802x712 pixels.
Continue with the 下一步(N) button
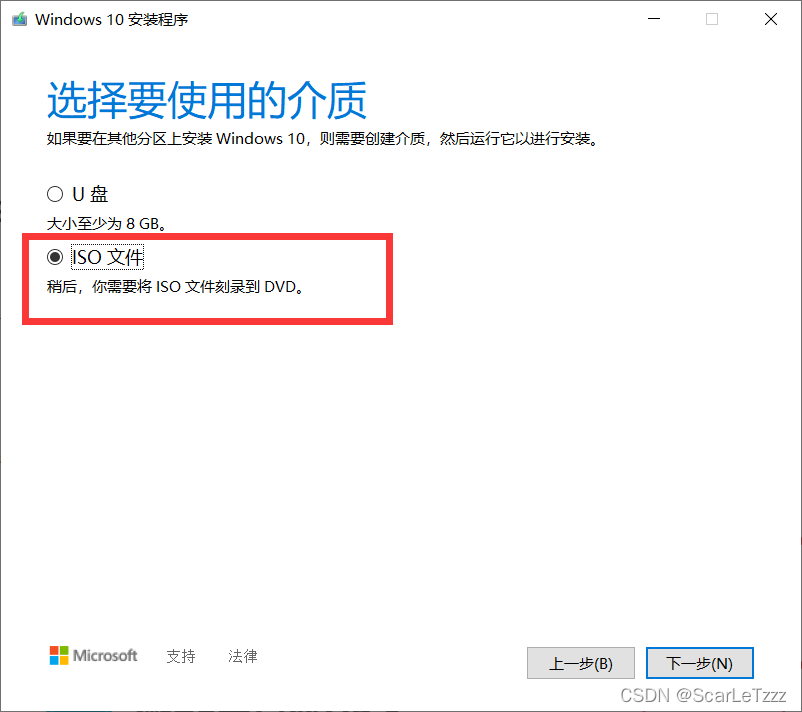(x=699, y=663)
